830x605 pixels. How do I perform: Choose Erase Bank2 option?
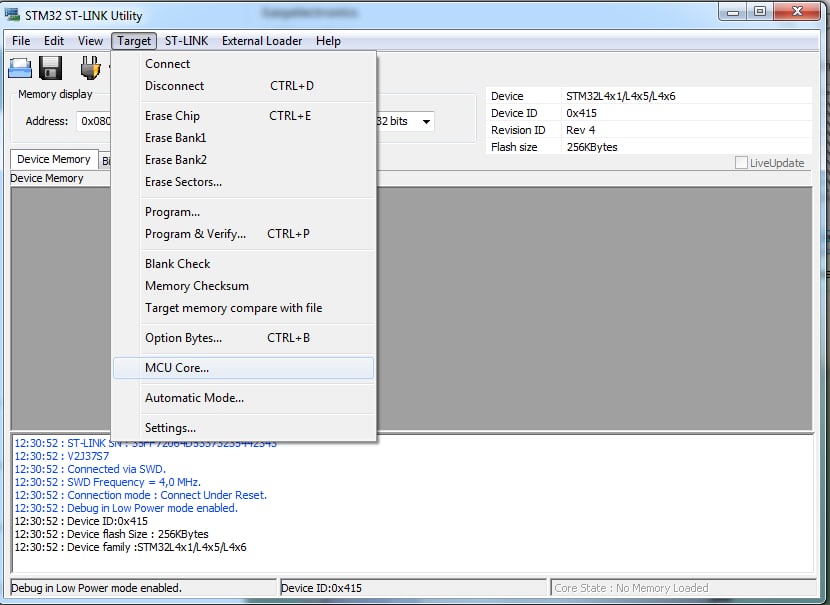pos(243,160)
